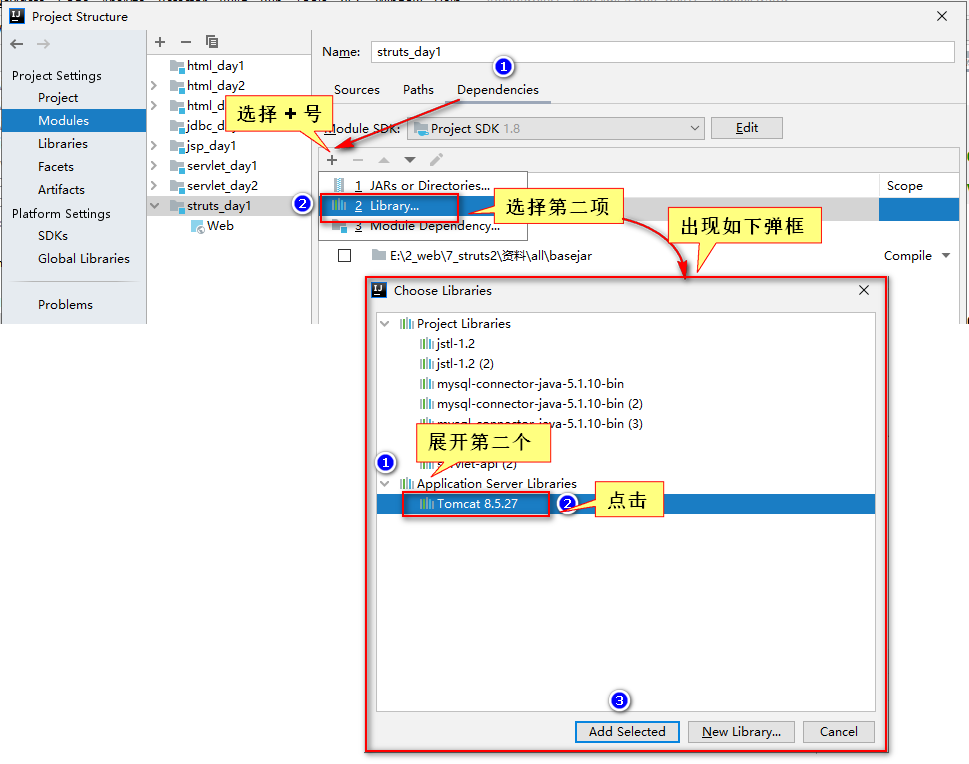Screen dimensions: 969x764
Task: Move dependency down with down arrow
Action: tap(410, 160)
